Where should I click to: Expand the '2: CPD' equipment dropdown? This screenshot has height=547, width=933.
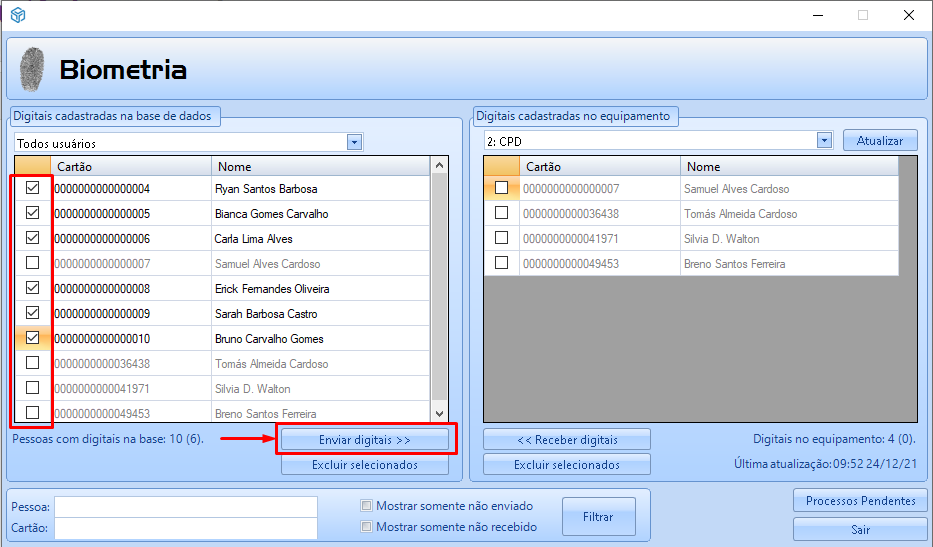pos(824,141)
